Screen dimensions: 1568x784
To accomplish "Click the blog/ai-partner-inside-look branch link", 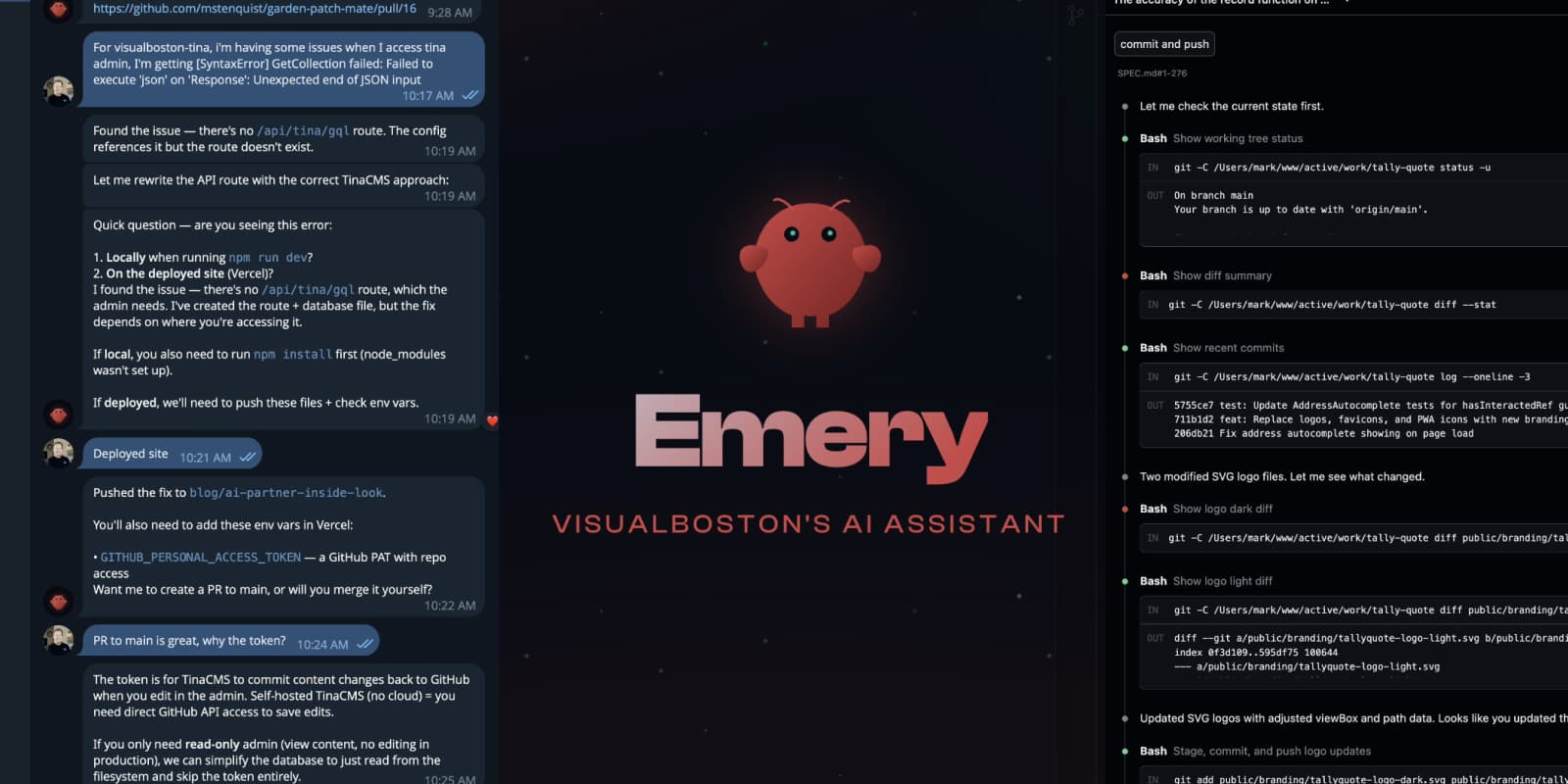I will (286, 493).
